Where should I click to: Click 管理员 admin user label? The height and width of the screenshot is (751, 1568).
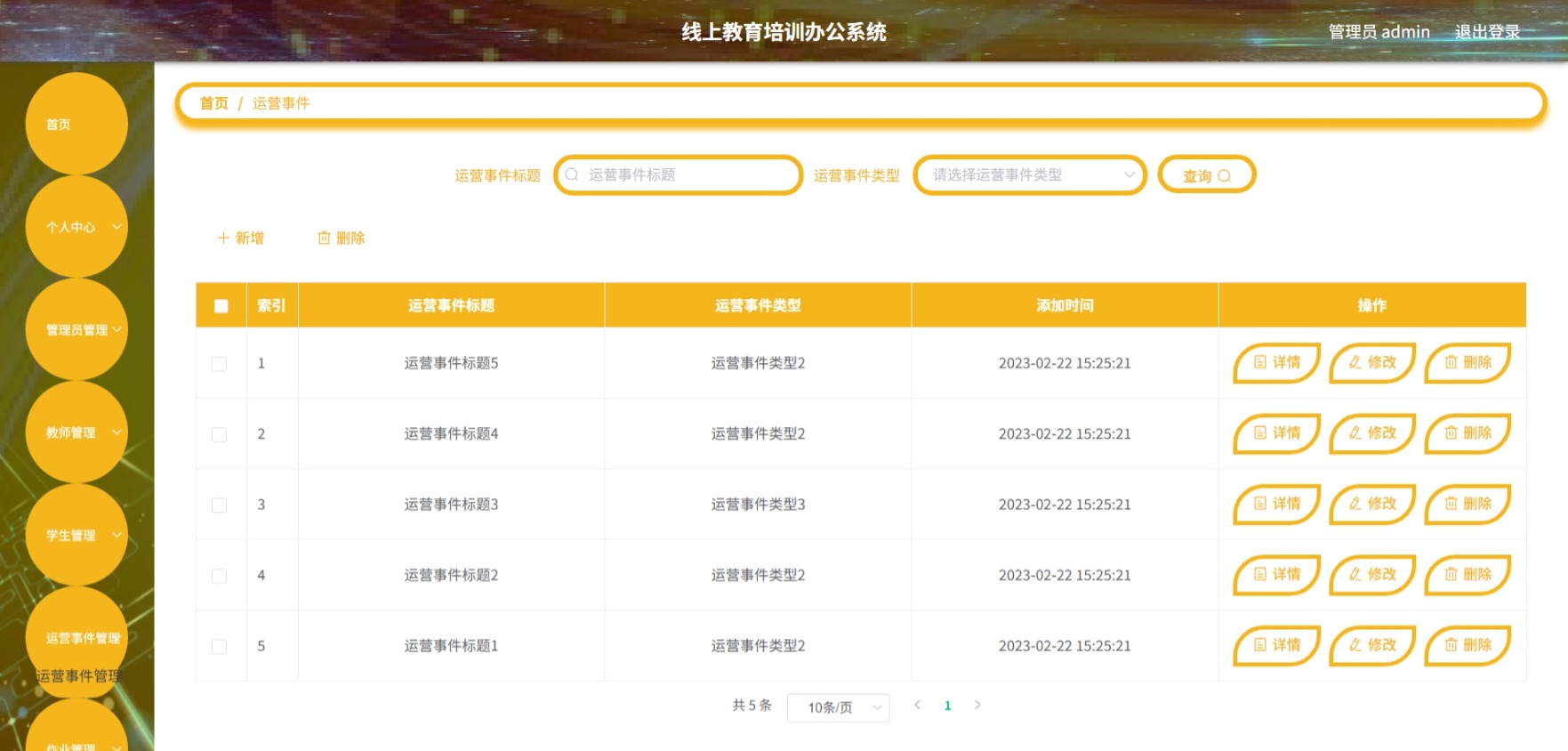point(1379,32)
